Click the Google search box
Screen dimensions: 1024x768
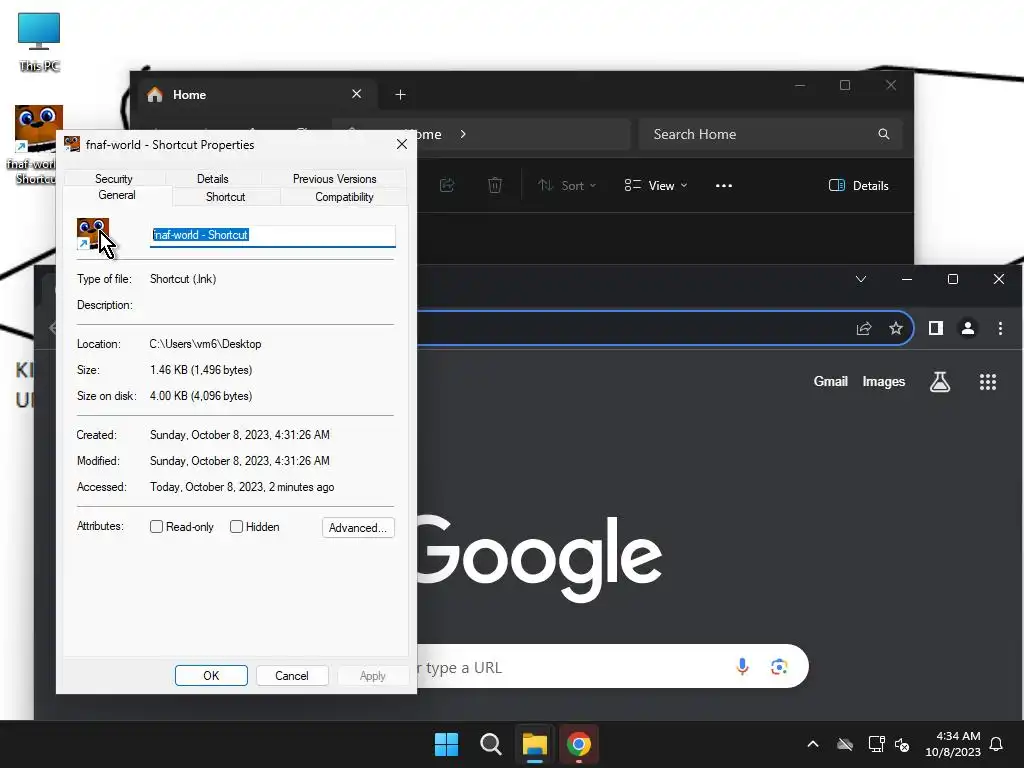point(613,666)
